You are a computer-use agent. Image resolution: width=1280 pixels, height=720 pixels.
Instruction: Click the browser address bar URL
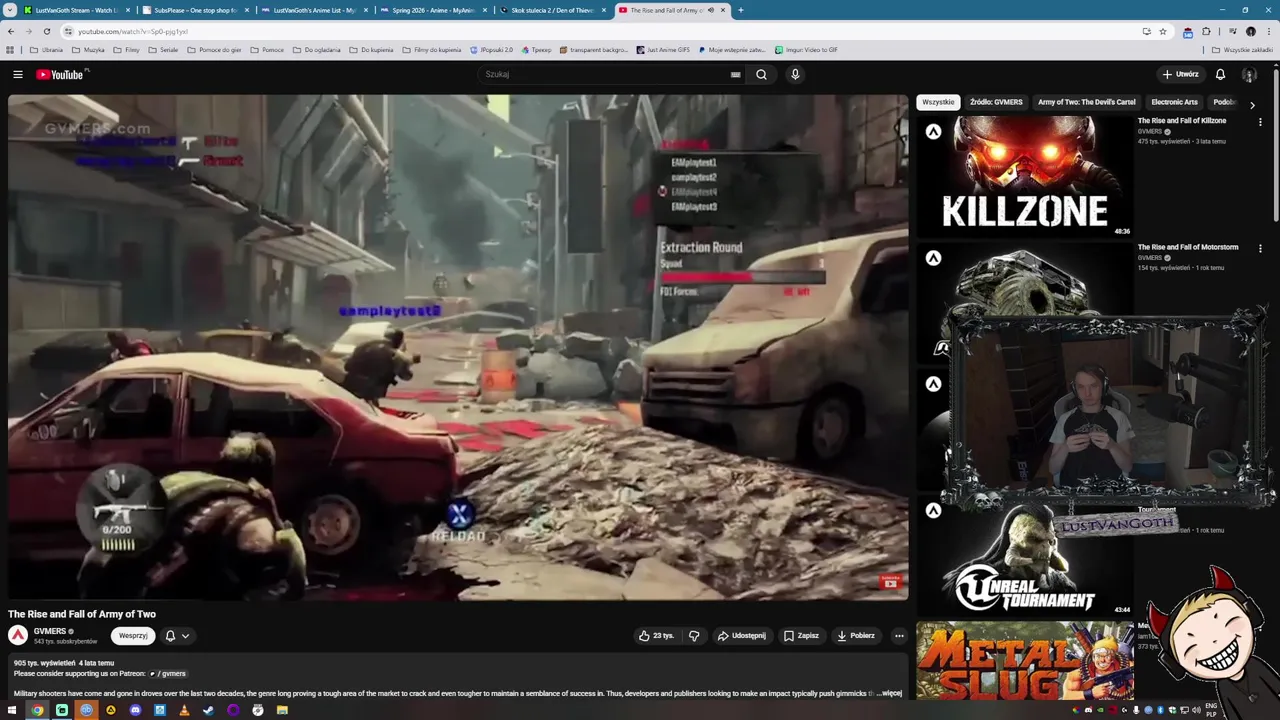(x=132, y=31)
